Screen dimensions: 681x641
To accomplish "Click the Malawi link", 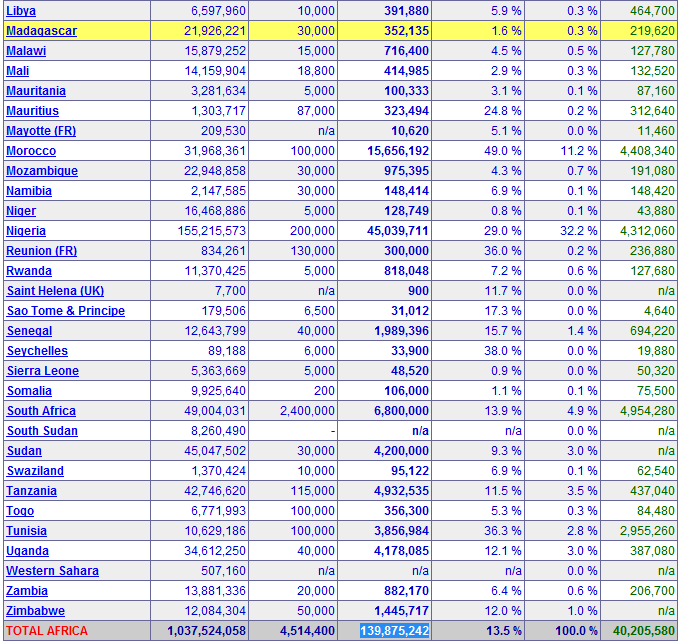I will [26, 51].
